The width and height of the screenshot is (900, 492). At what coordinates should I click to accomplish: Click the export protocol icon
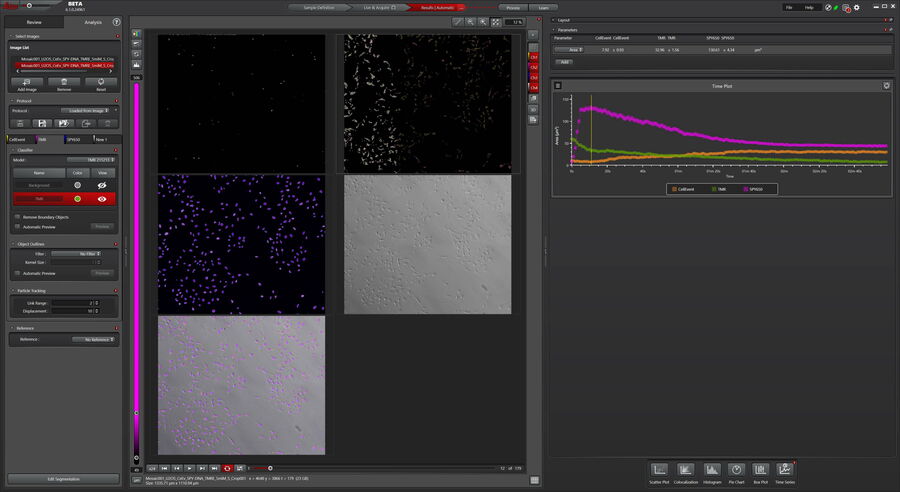point(86,123)
